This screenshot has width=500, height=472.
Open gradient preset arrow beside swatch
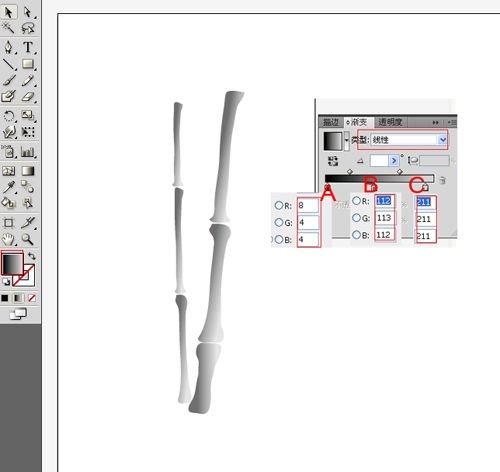point(347,140)
